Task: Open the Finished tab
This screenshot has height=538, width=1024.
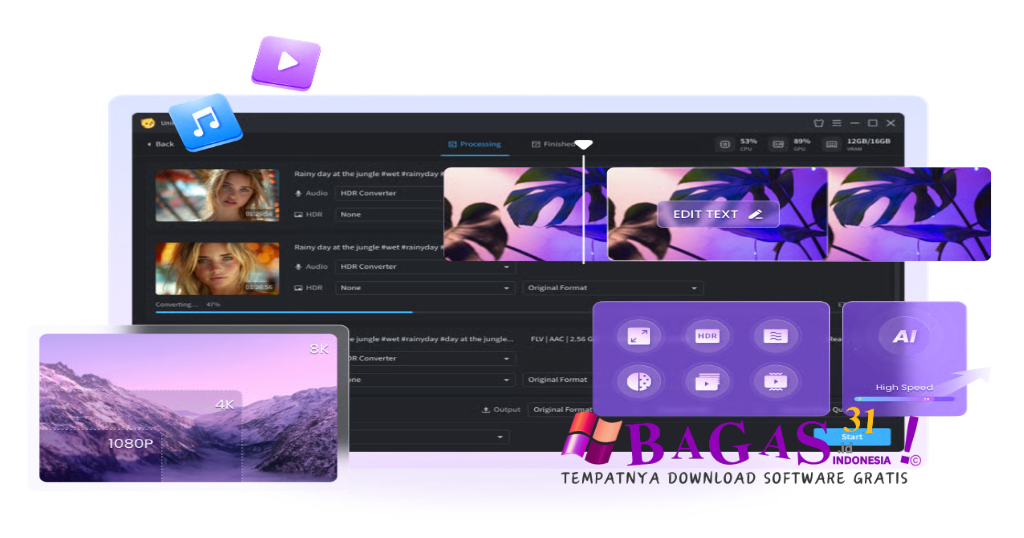Action: coord(554,144)
